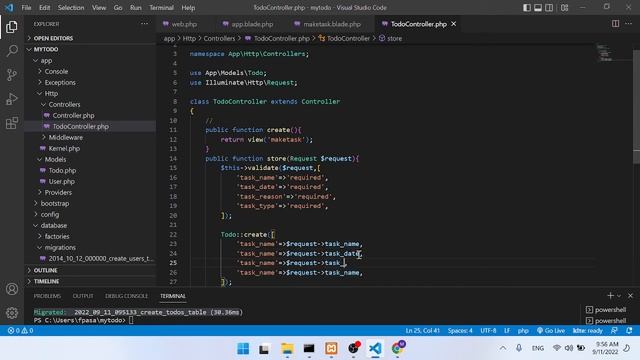Click the Explorer more actions ellipsis
This screenshot has height=360, width=640.
point(144,24)
